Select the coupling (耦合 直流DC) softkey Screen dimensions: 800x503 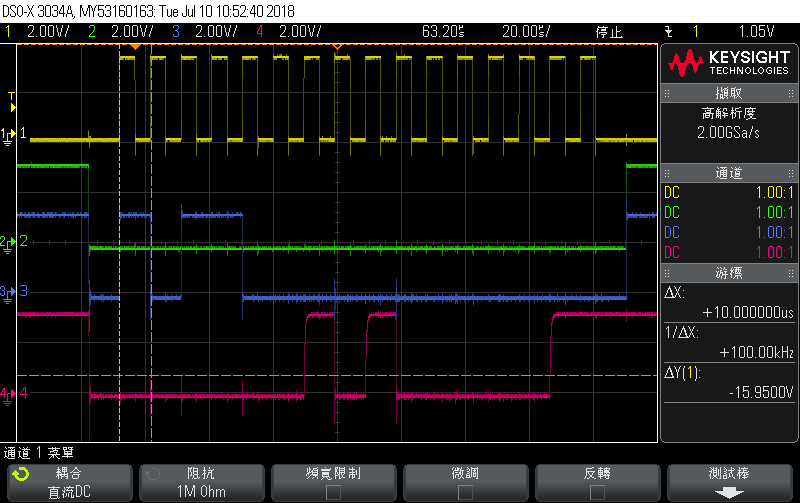[x=69, y=483]
